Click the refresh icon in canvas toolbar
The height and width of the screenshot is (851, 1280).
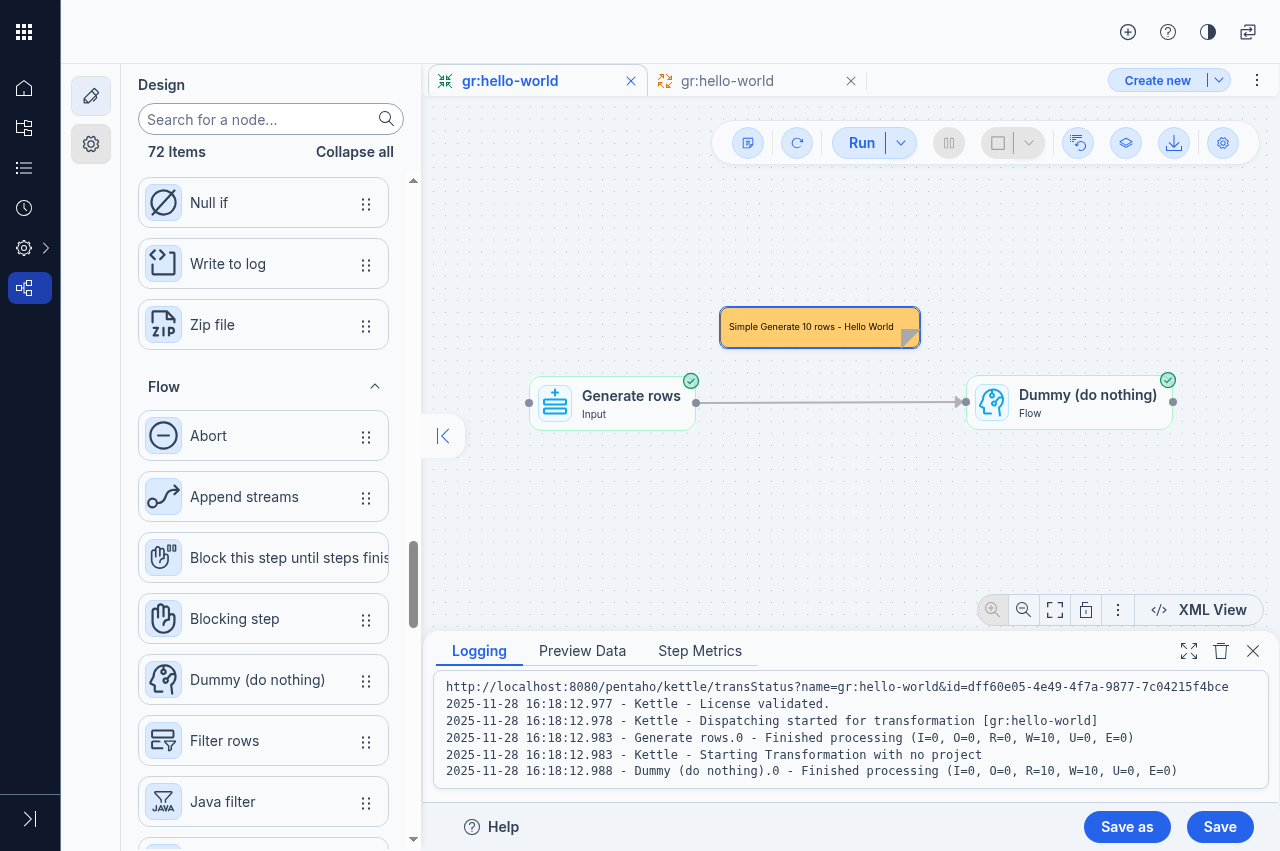pyautogui.click(x=797, y=143)
